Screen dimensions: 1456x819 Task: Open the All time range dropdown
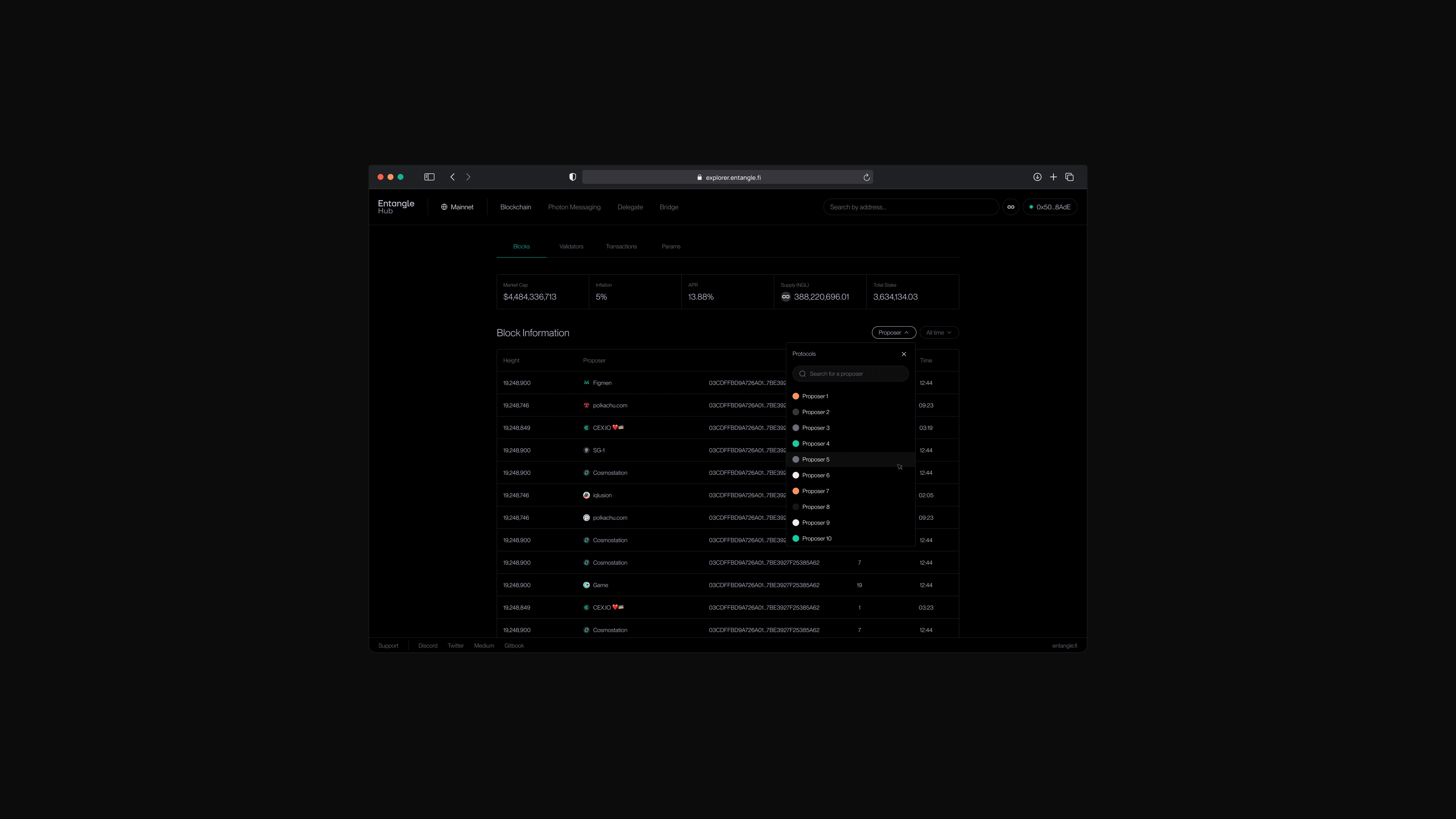tap(939, 332)
